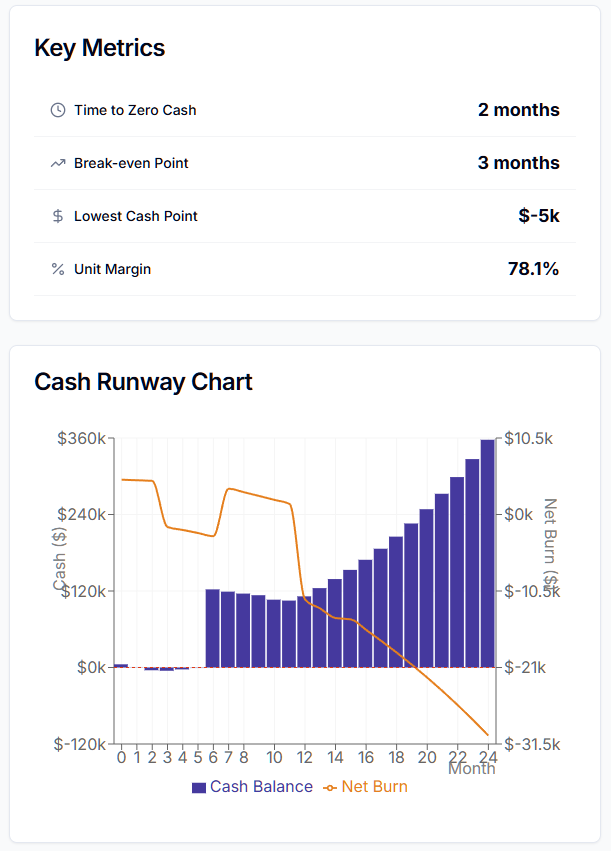Click the 2 months Time to Zero Cash value
The image size is (611, 851).
(x=518, y=110)
